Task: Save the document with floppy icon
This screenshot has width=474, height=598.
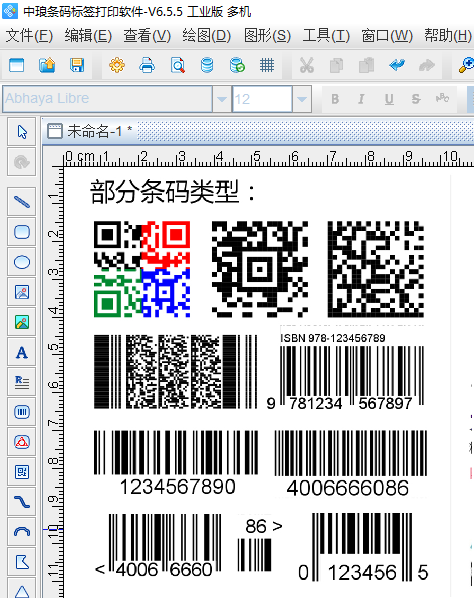Action: click(x=77, y=65)
